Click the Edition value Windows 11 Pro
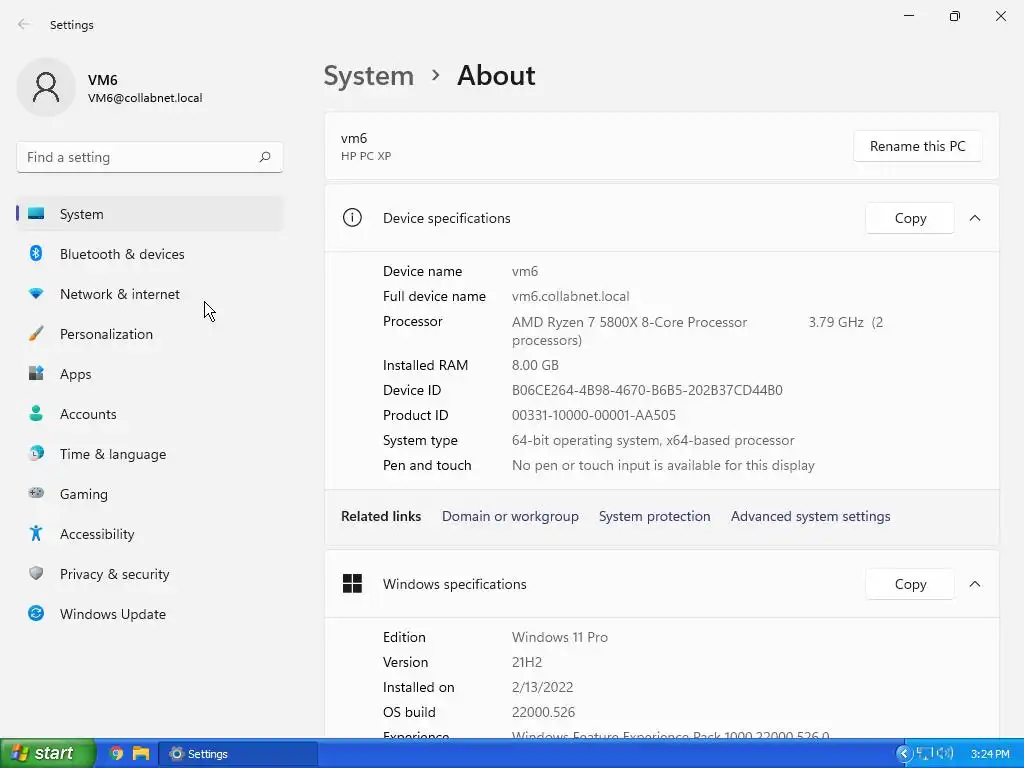1024x768 pixels. pos(560,637)
